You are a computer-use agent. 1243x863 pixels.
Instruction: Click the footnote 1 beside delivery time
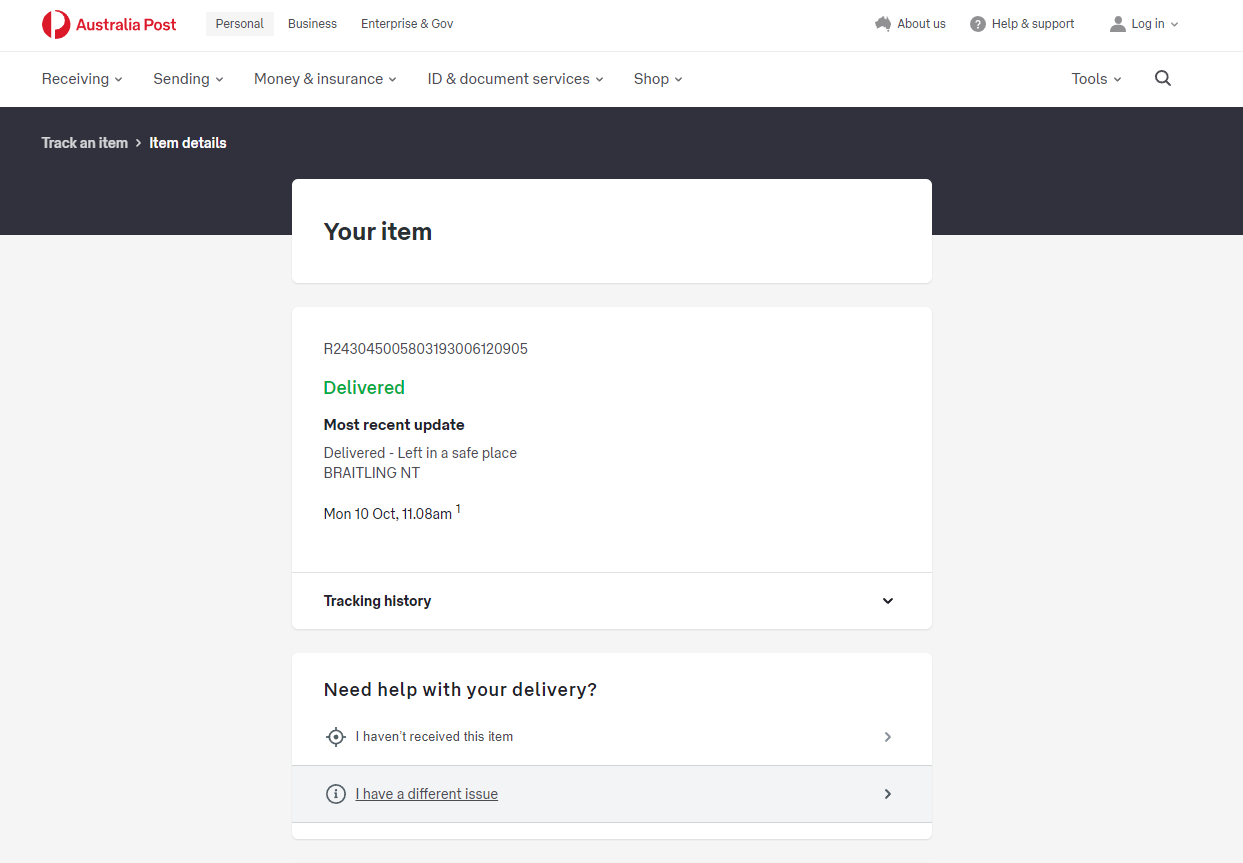[458, 509]
